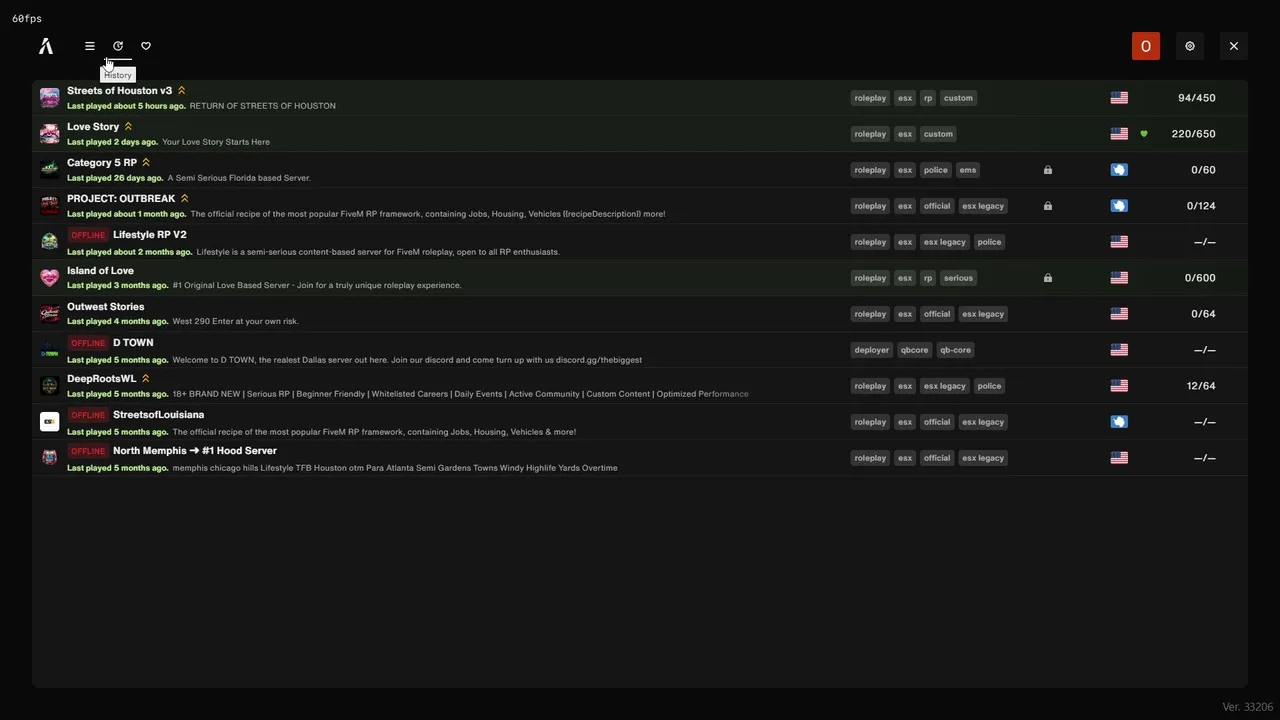Click the FiveM logo icon
Image resolution: width=1280 pixels, height=720 pixels.
click(46, 46)
